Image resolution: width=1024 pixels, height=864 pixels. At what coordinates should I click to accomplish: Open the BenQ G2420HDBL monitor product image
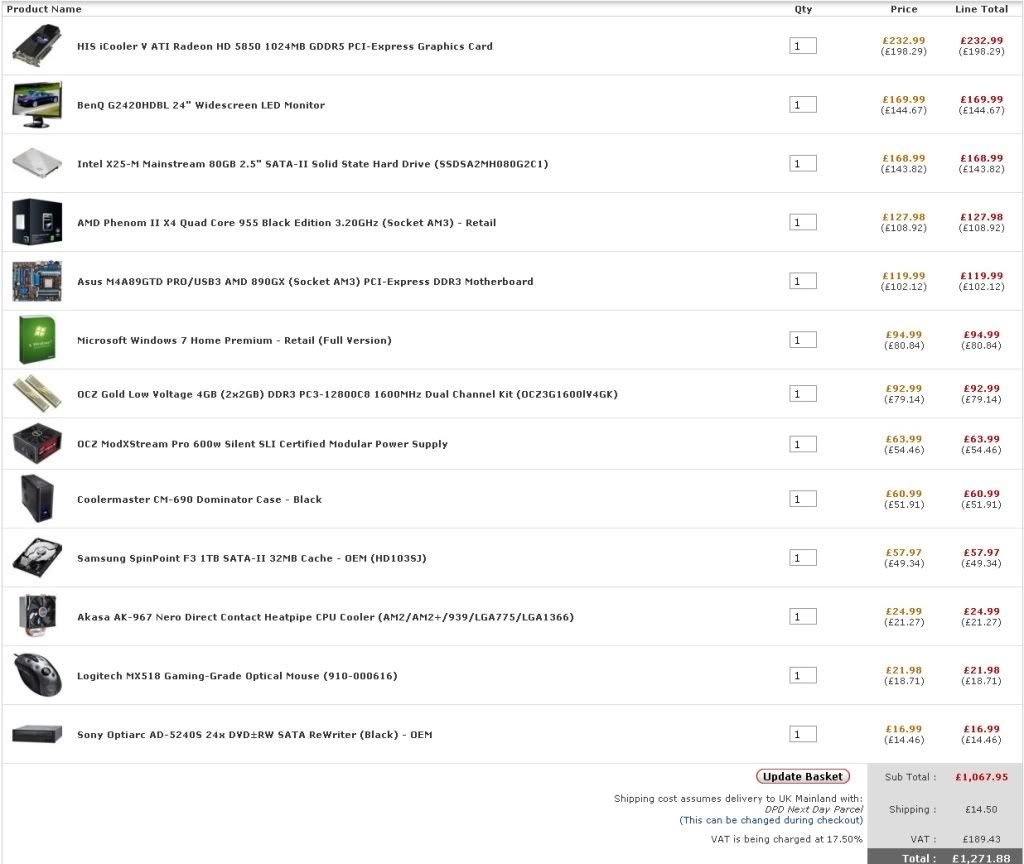(37, 104)
